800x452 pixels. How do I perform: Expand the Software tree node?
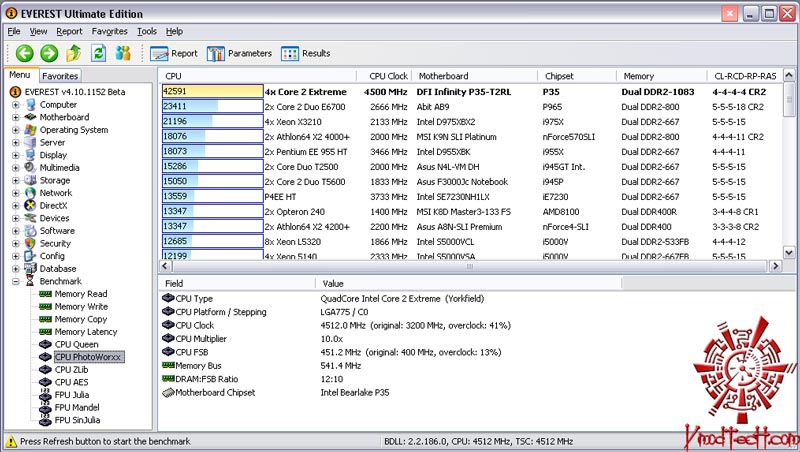pos(16,231)
